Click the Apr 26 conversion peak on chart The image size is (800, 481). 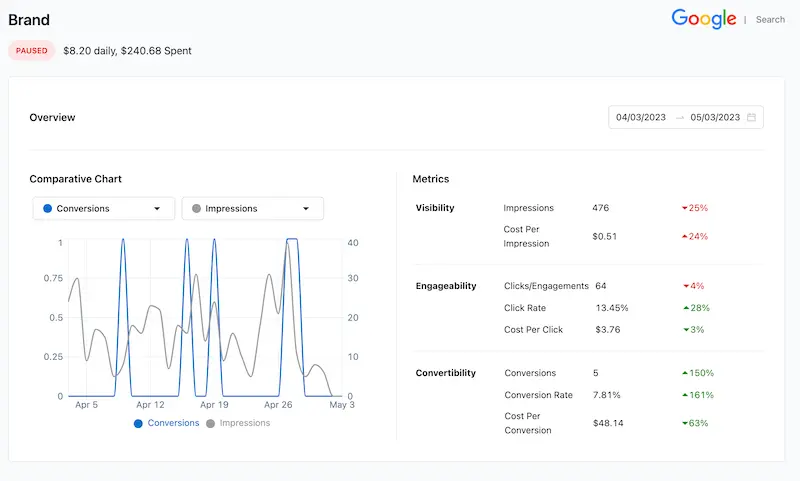tap(292, 240)
